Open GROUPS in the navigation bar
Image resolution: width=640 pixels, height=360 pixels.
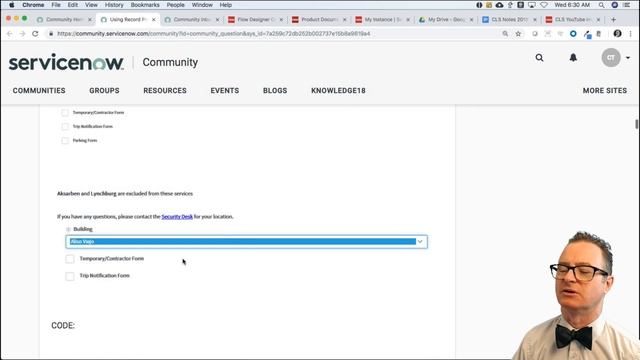[104, 91]
